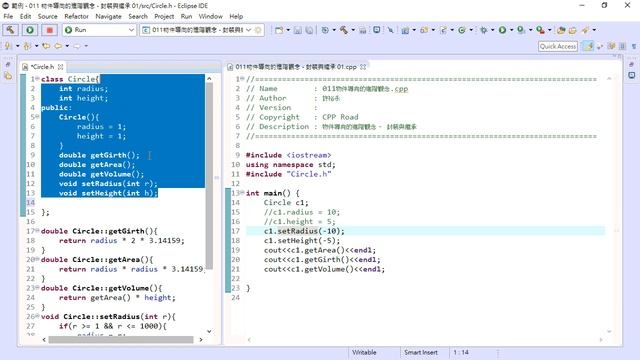Open the launch configuration selector dropdown

(x=248, y=30)
